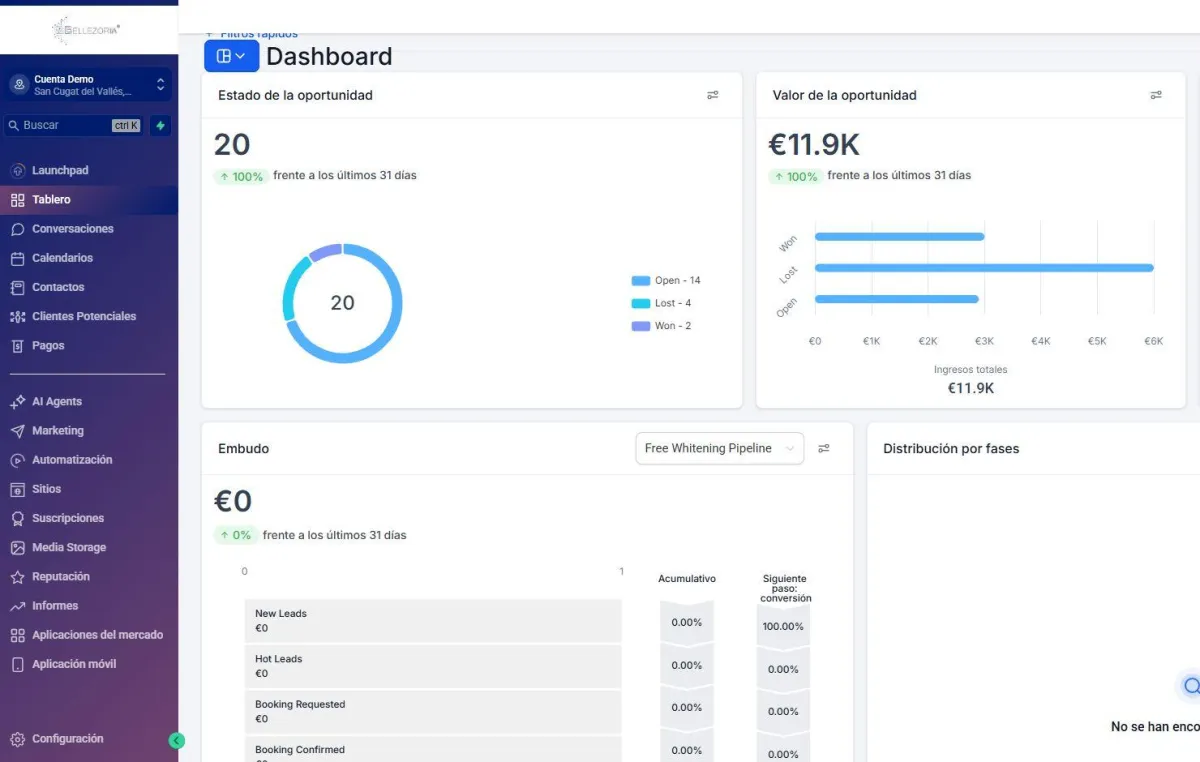Click the Open bar in value chart
This screenshot has width=1200, height=762.
click(x=896, y=299)
